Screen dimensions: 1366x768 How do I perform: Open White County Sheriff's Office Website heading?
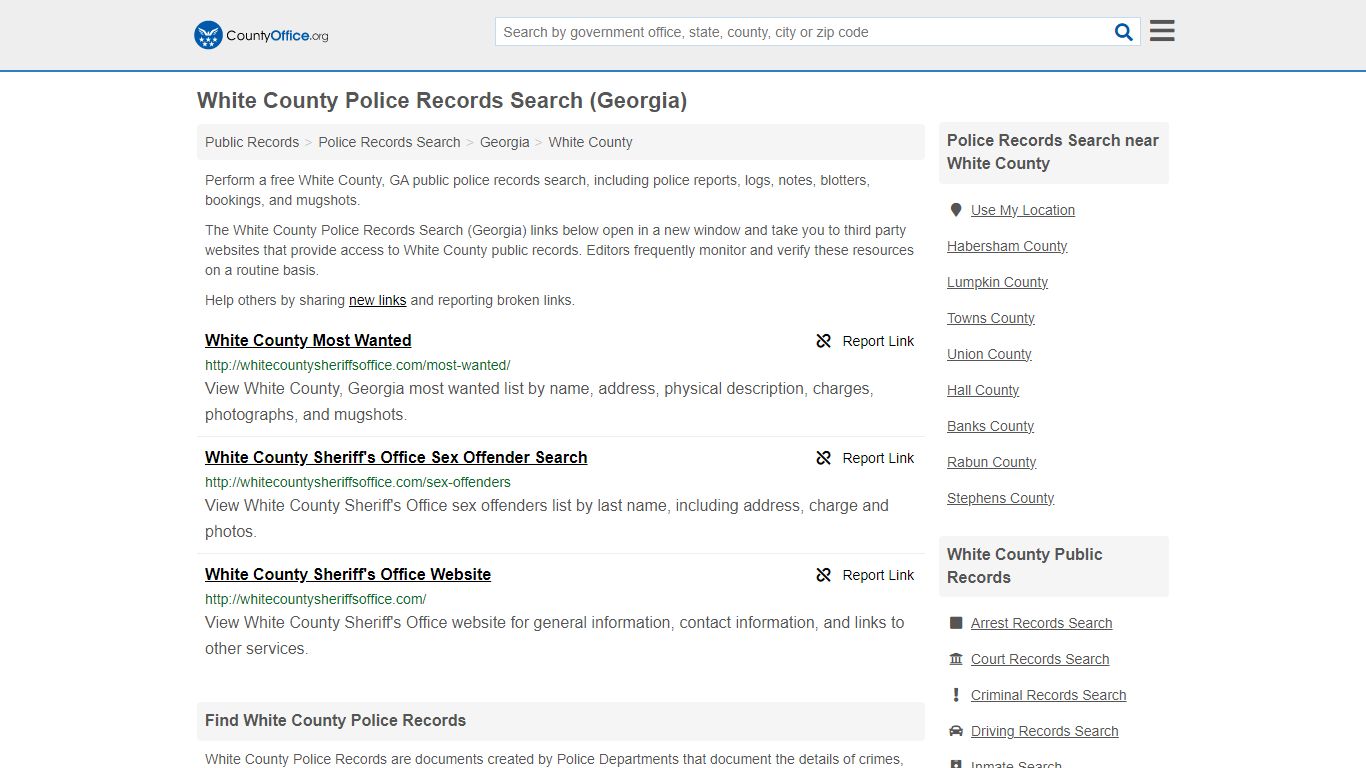[x=348, y=574]
